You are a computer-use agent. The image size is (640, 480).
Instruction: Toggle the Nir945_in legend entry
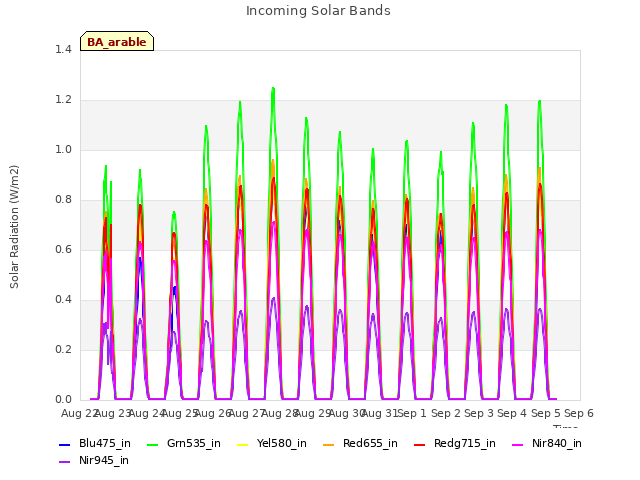(94, 461)
